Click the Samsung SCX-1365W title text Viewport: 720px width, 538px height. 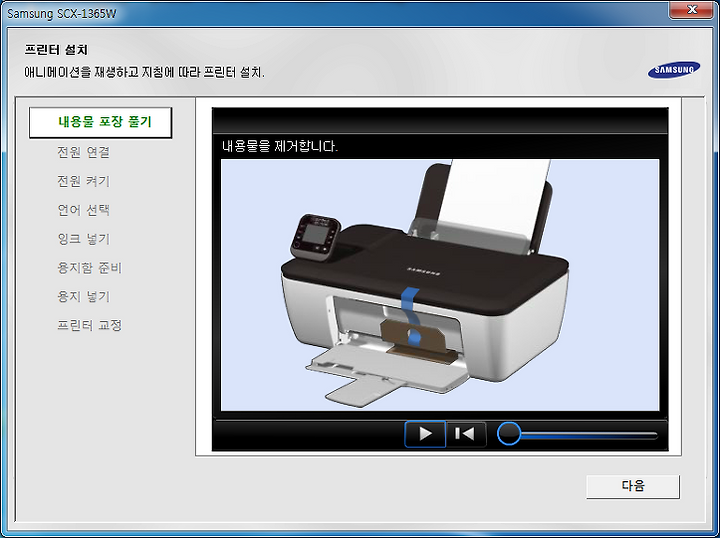pyautogui.click(x=62, y=14)
